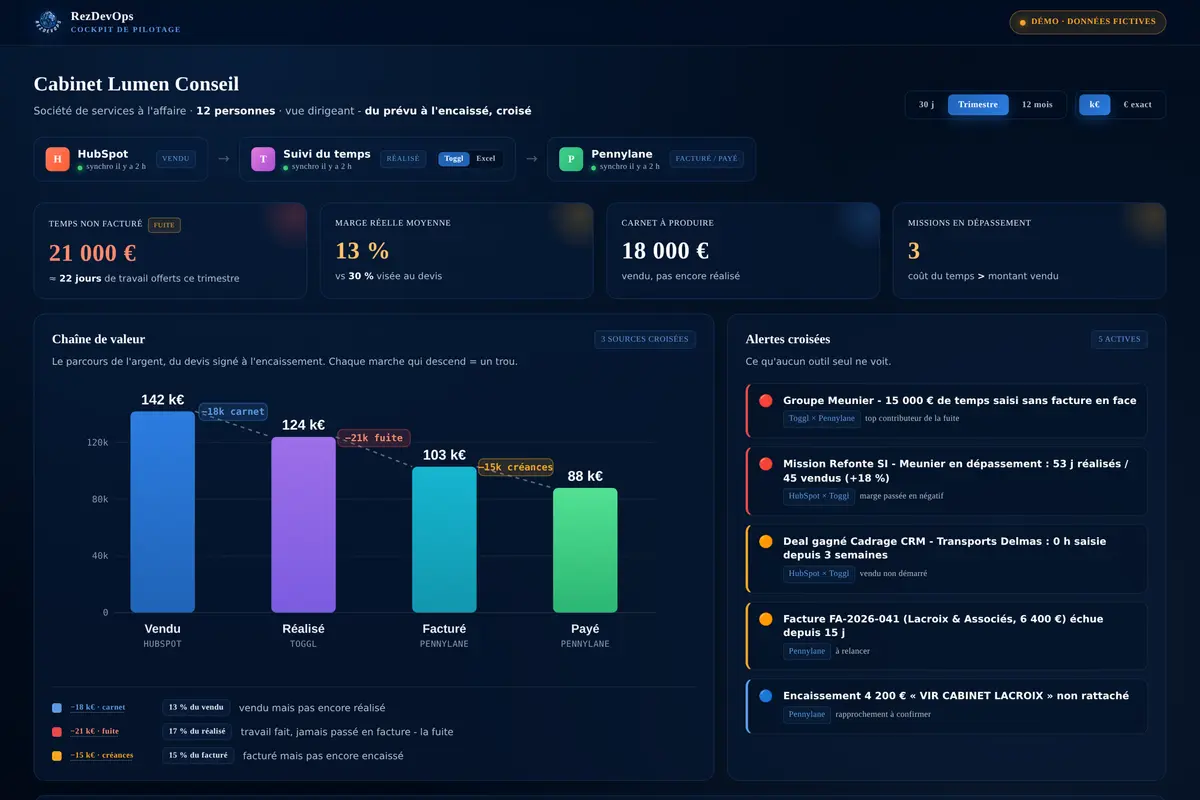This screenshot has height=800, width=1200.
Task: Click red alert dot for Mission Refonte SI
Action: coord(766,464)
